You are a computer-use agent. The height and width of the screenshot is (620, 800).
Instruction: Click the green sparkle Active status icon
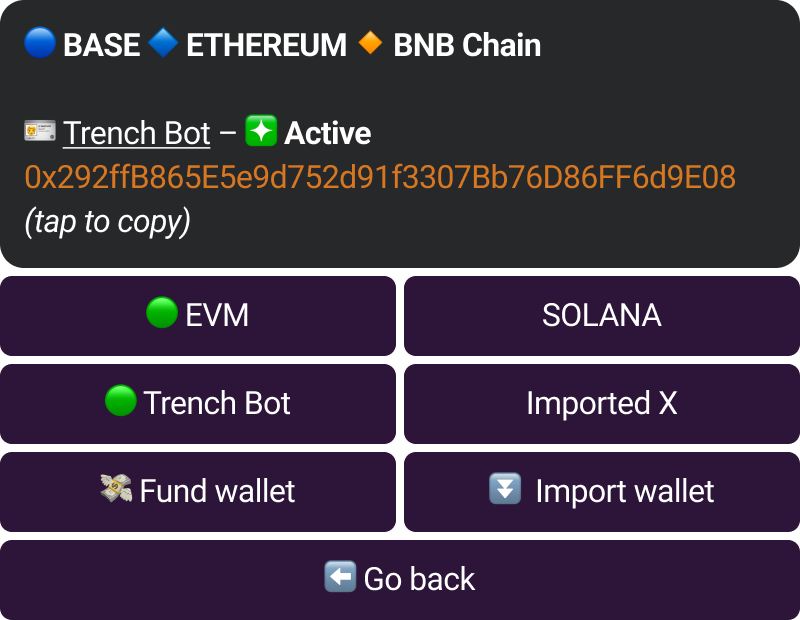[261, 132]
